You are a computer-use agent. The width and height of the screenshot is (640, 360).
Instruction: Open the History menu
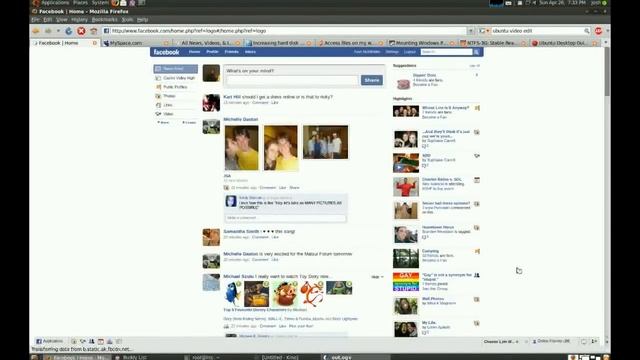click(x=80, y=20)
